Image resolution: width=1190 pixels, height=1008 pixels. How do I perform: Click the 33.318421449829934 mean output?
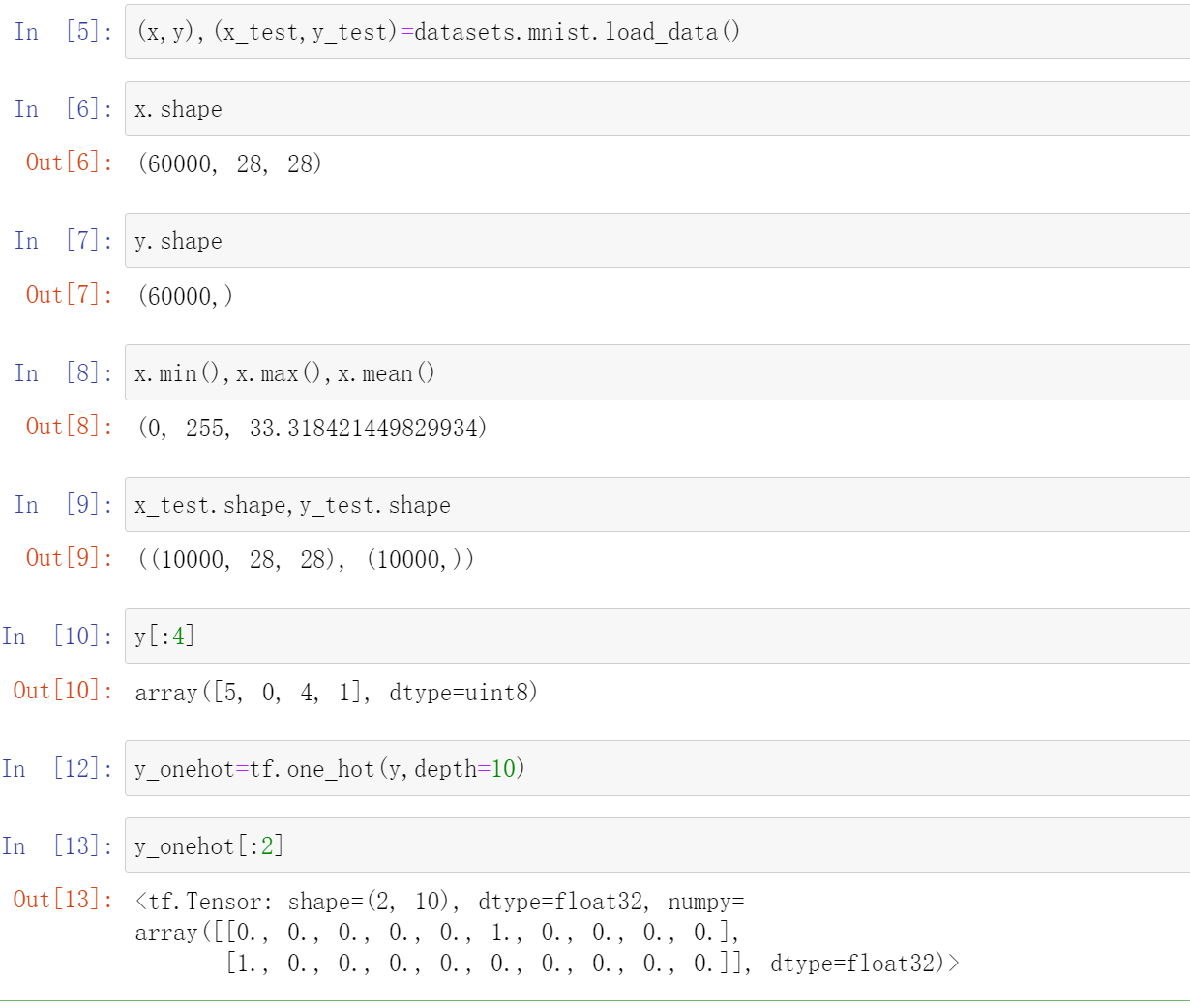(x=368, y=428)
